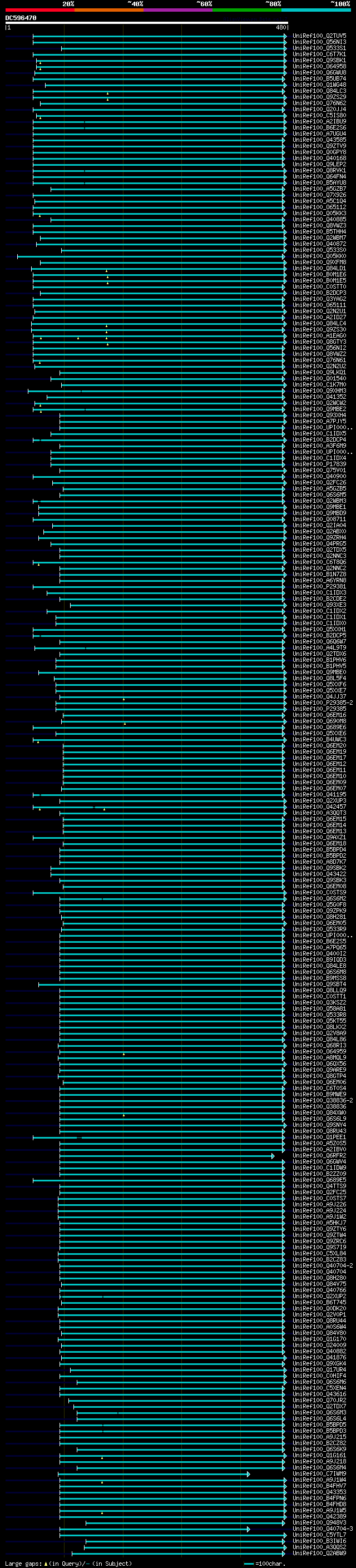356x1568 pixels.
Task: Click UniRef100_B4UWC3 label
Action: pyautogui.click(x=319, y=739)
